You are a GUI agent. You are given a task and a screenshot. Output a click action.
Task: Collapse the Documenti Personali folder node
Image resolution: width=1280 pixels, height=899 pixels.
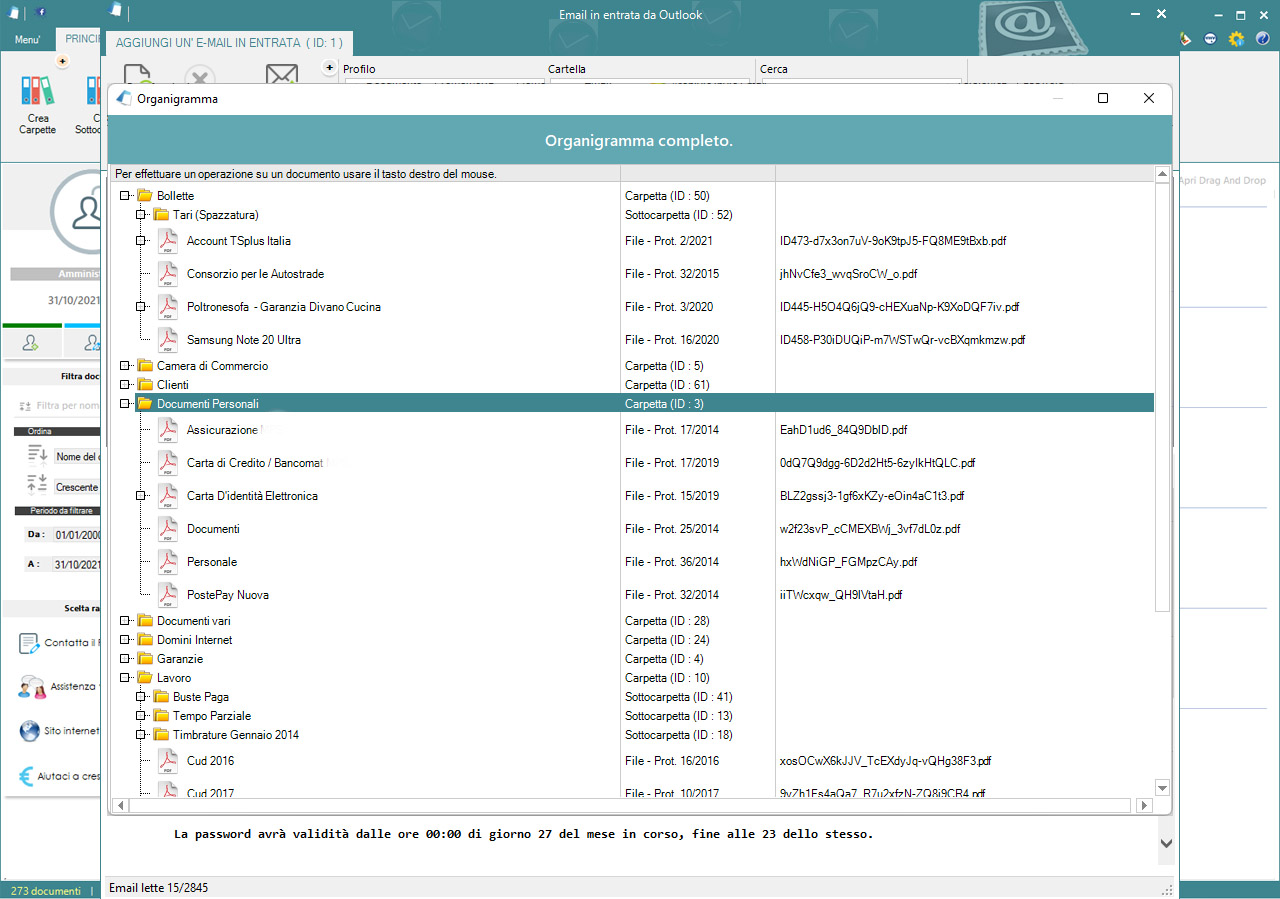(125, 404)
